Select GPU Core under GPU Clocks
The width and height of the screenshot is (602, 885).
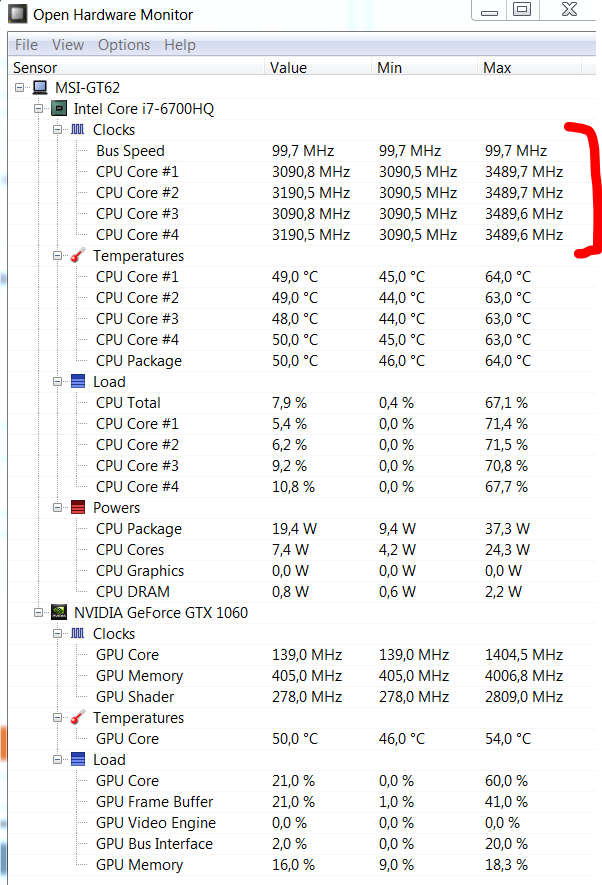tap(302, 655)
